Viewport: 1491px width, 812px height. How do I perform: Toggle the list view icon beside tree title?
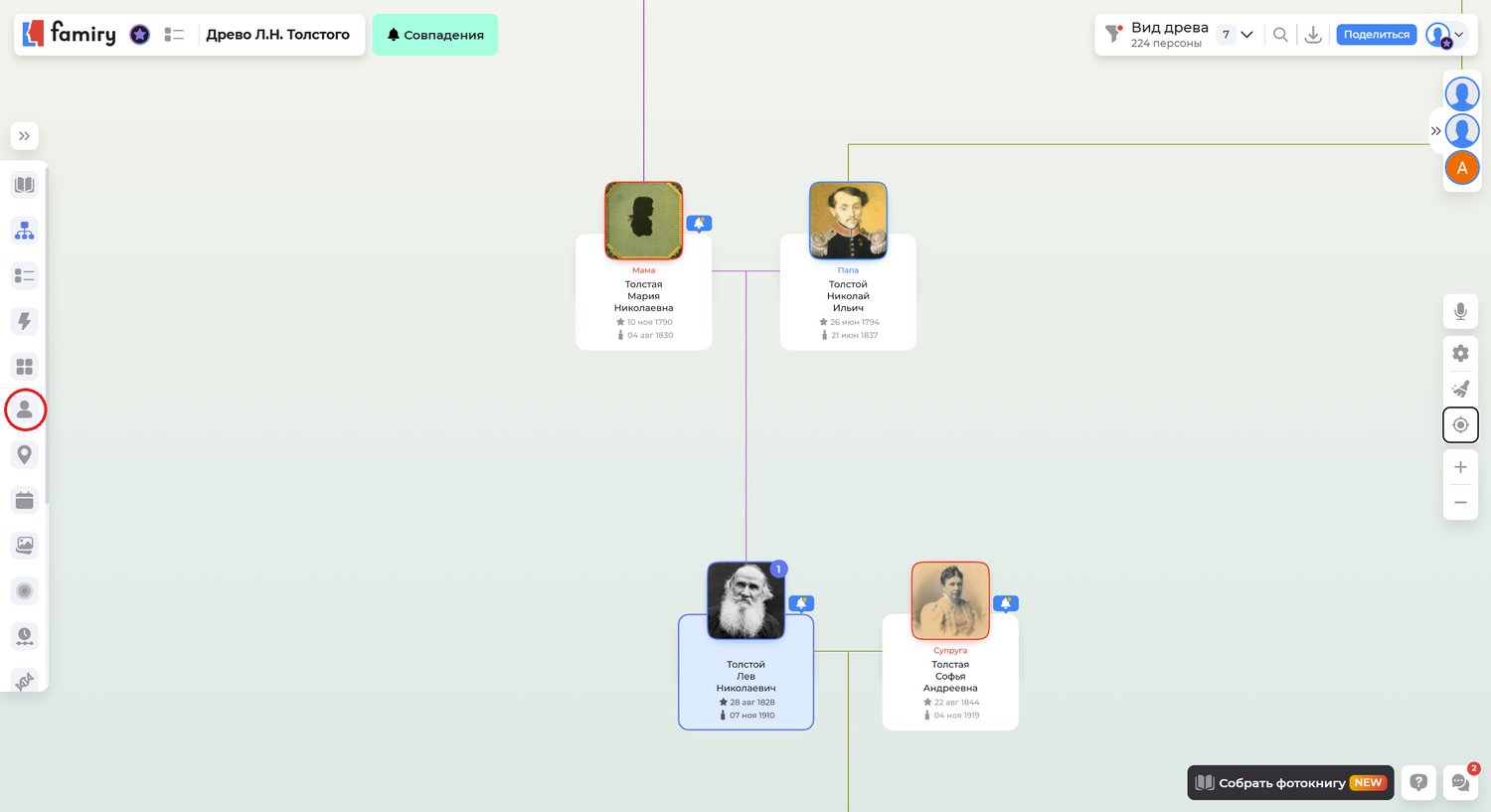tap(174, 35)
